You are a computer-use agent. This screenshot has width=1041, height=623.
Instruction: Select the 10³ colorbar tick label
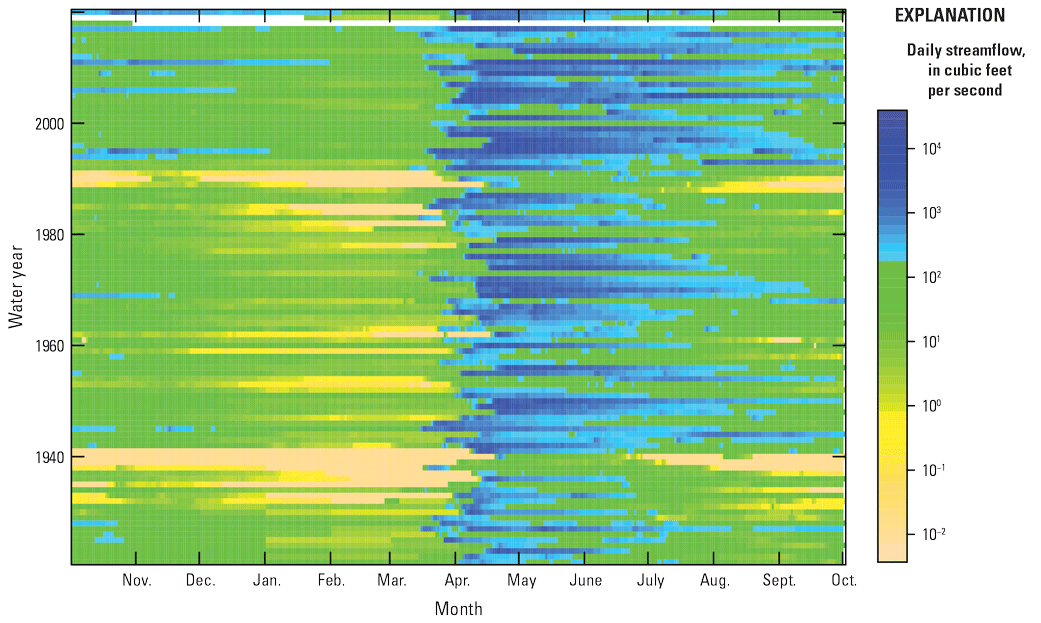(x=932, y=213)
